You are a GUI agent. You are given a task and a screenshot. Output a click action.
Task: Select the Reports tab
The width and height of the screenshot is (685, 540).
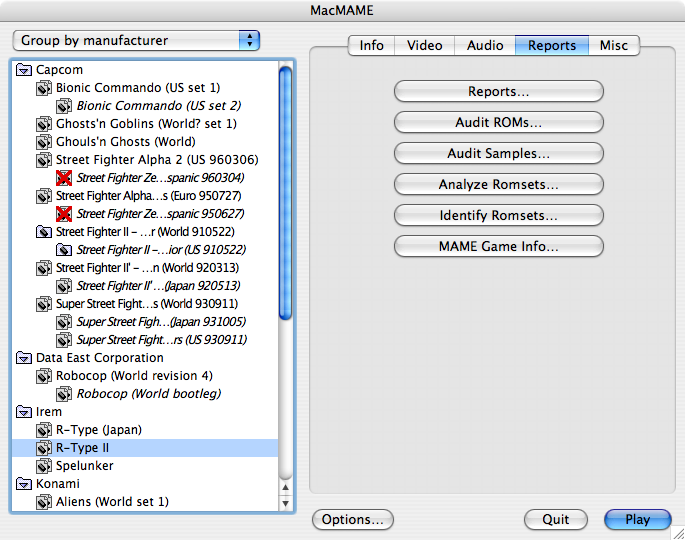point(552,45)
